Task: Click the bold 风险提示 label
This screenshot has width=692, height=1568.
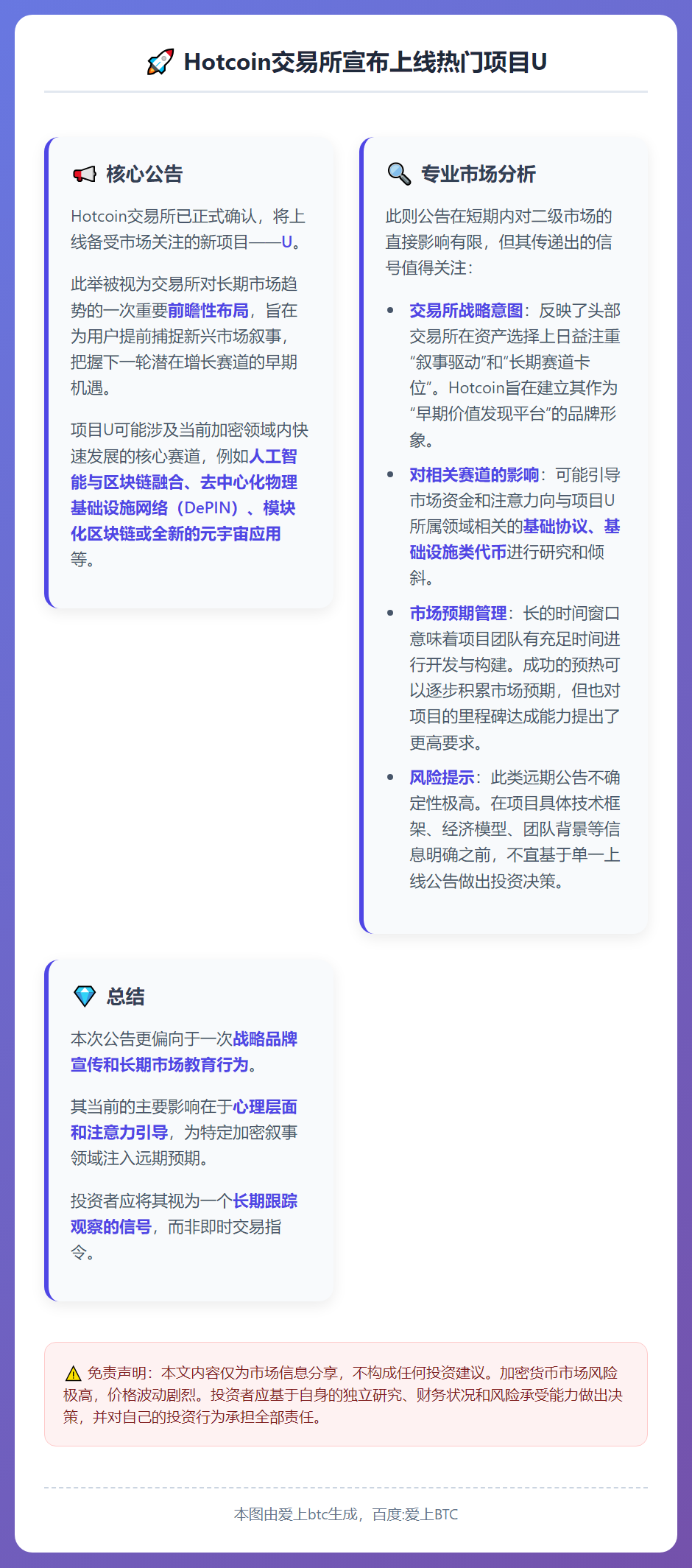Action: [442, 778]
